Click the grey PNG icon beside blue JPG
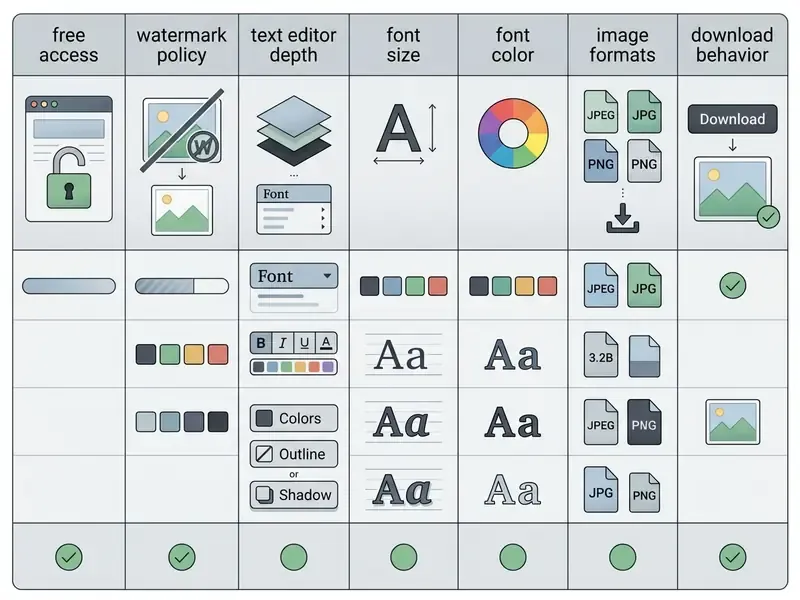Viewport: 800px width, 600px height. [x=644, y=492]
